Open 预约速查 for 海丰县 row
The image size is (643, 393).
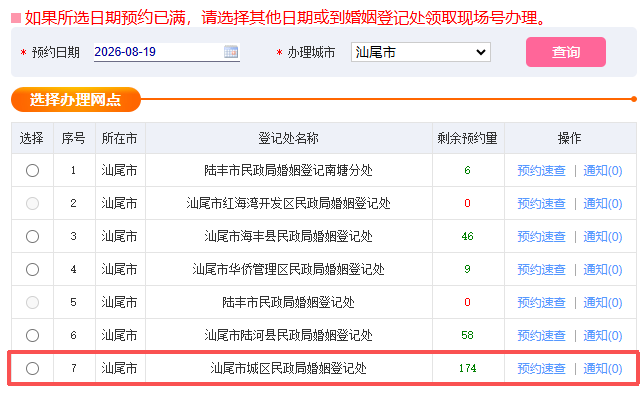coord(541,236)
